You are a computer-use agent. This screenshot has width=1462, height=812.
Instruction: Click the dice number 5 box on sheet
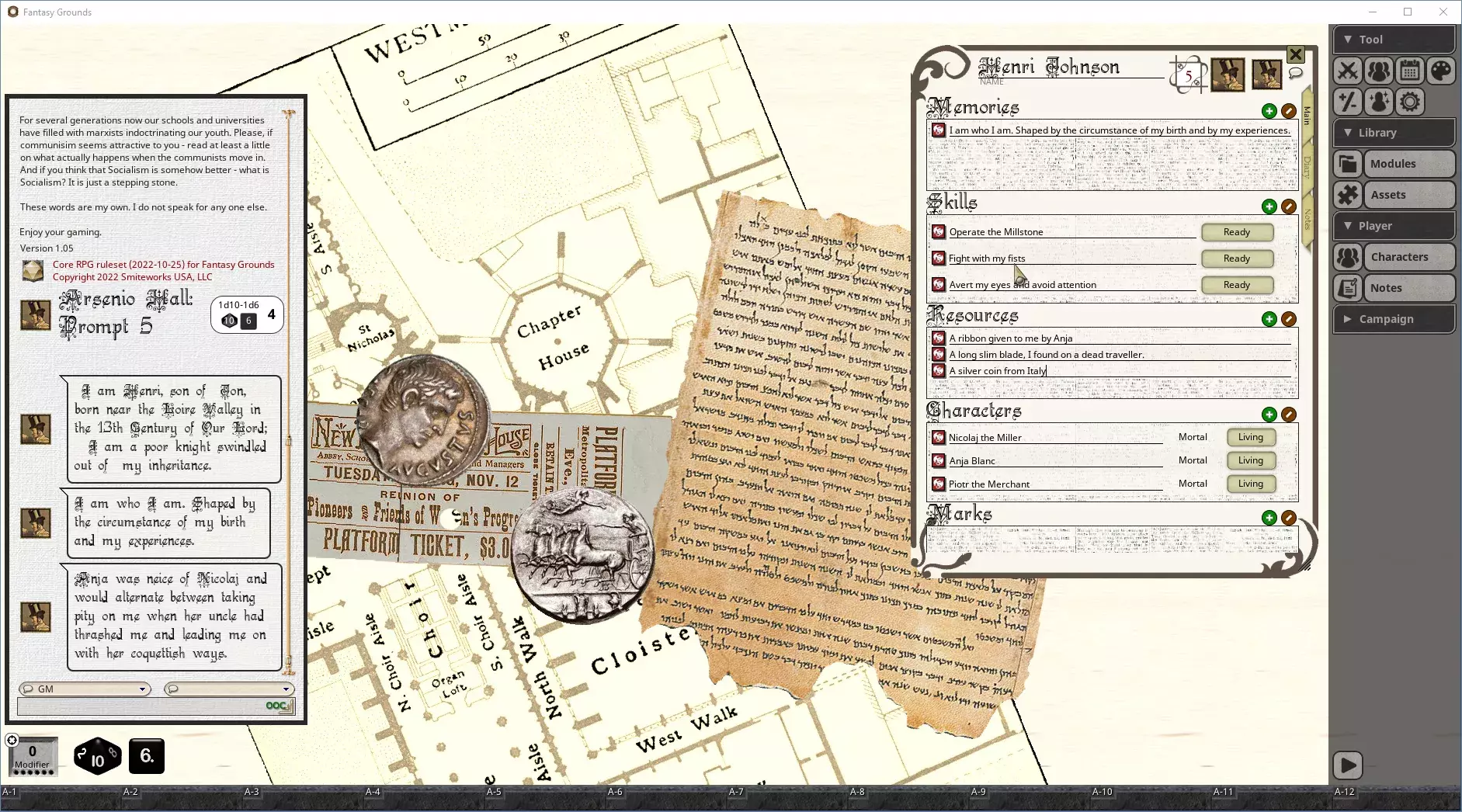pos(1188,75)
